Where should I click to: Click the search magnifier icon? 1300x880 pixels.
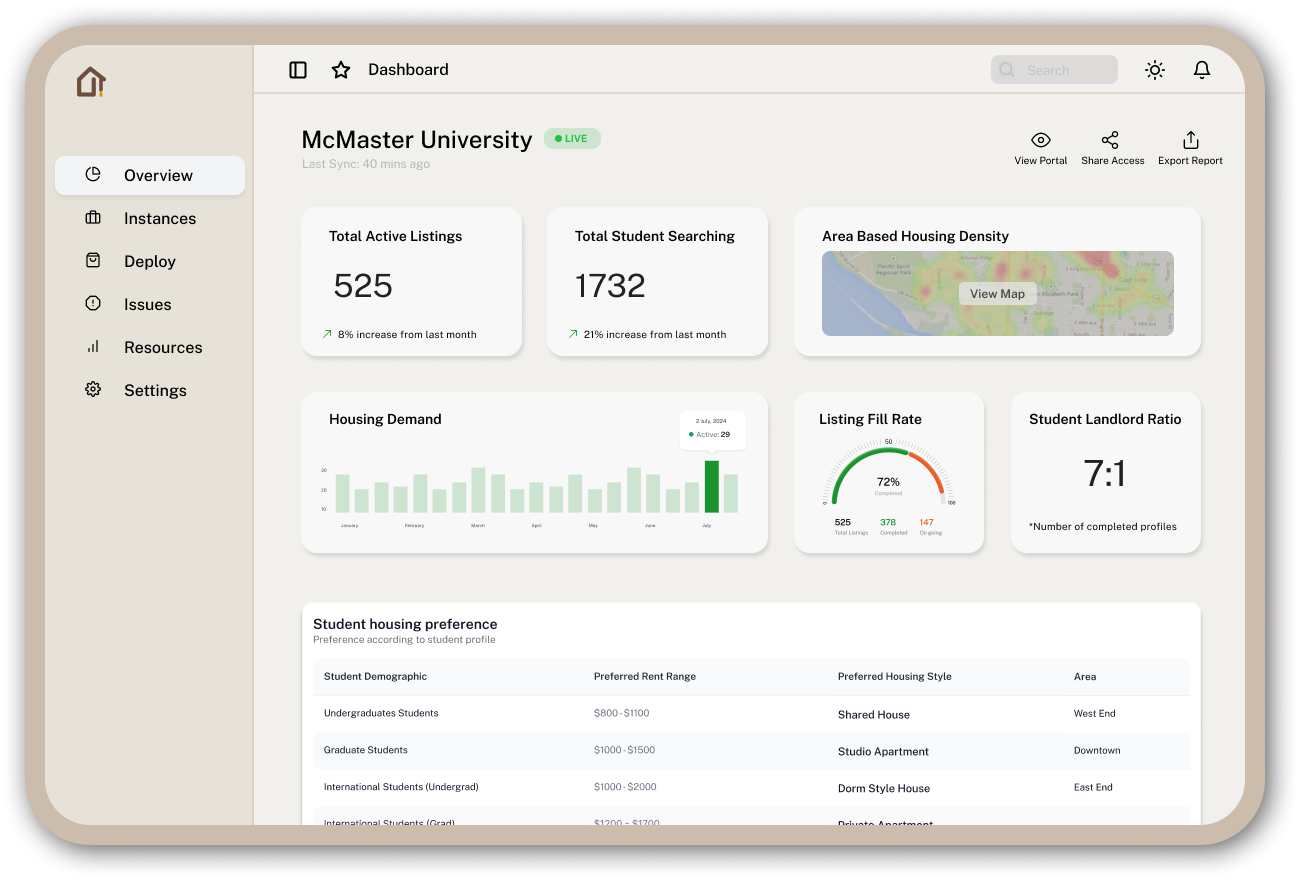pos(1007,70)
